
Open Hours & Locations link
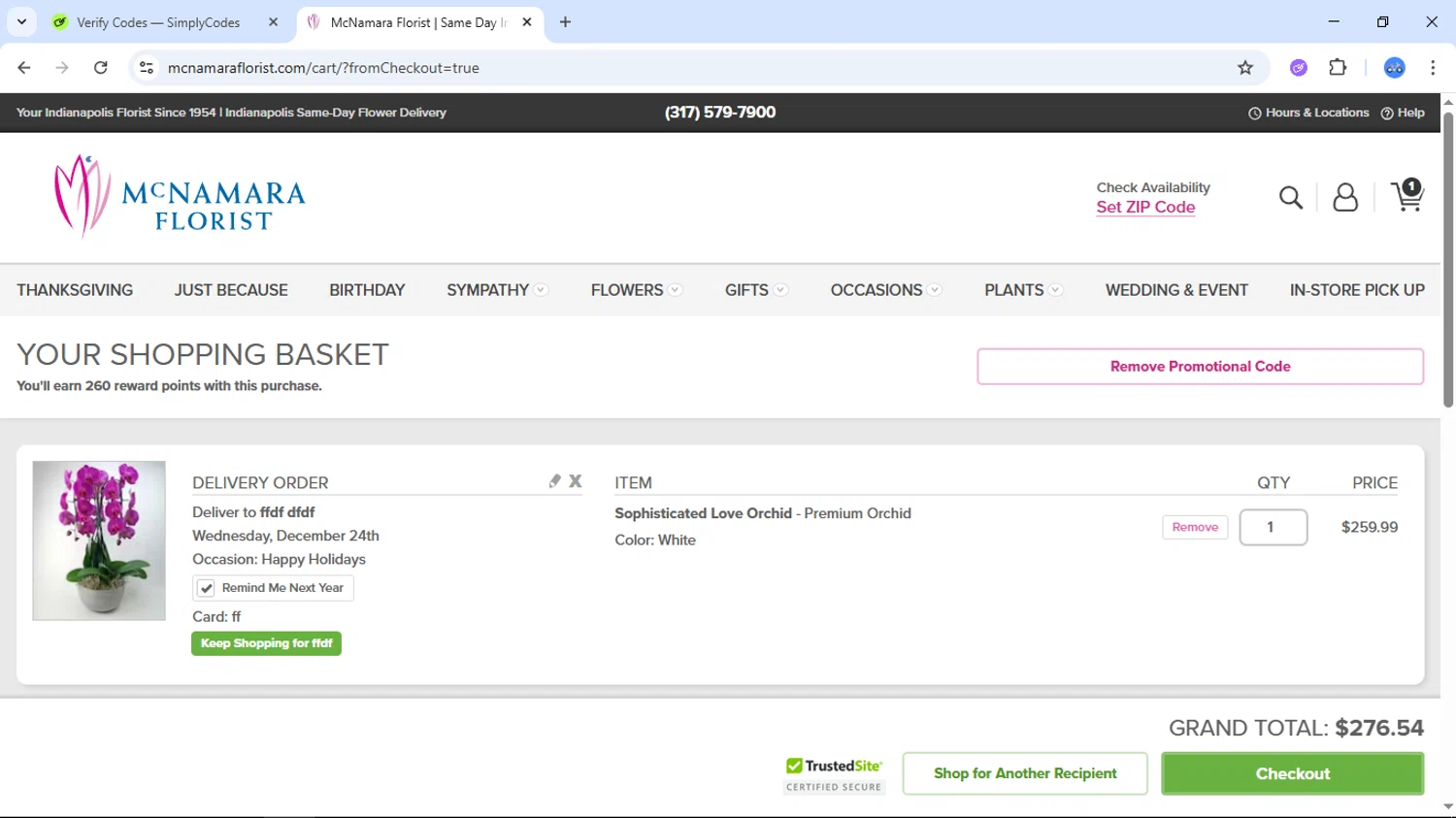coord(1308,113)
